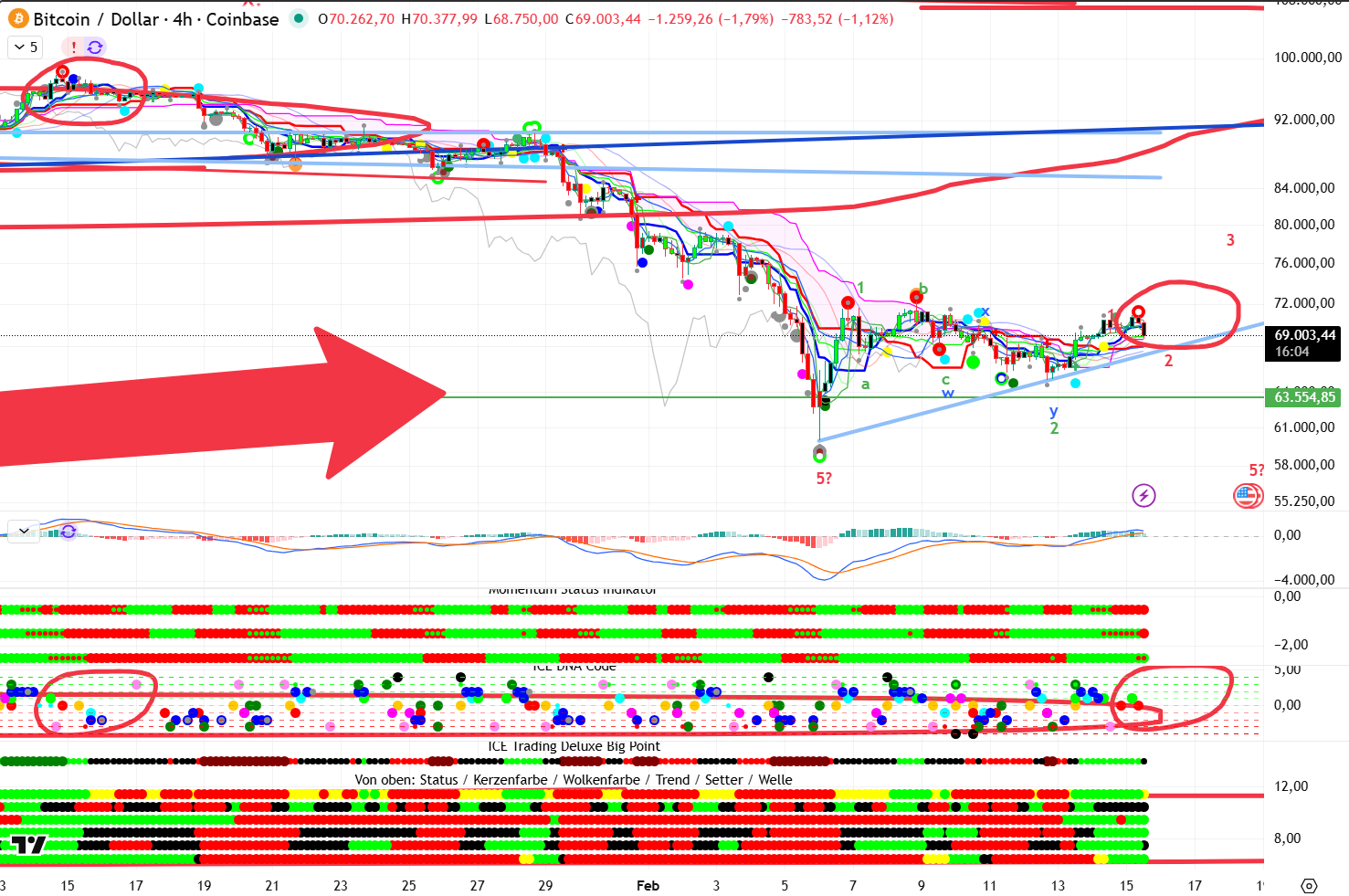Click the orange Bitcoin logo icon

point(18,19)
